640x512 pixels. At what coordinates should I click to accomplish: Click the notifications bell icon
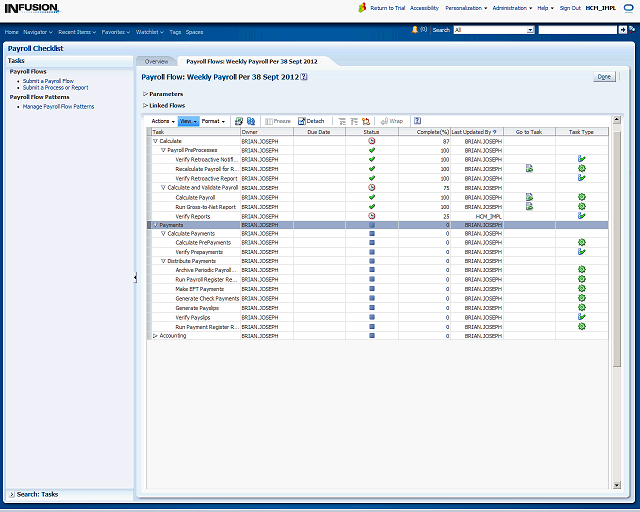415,30
